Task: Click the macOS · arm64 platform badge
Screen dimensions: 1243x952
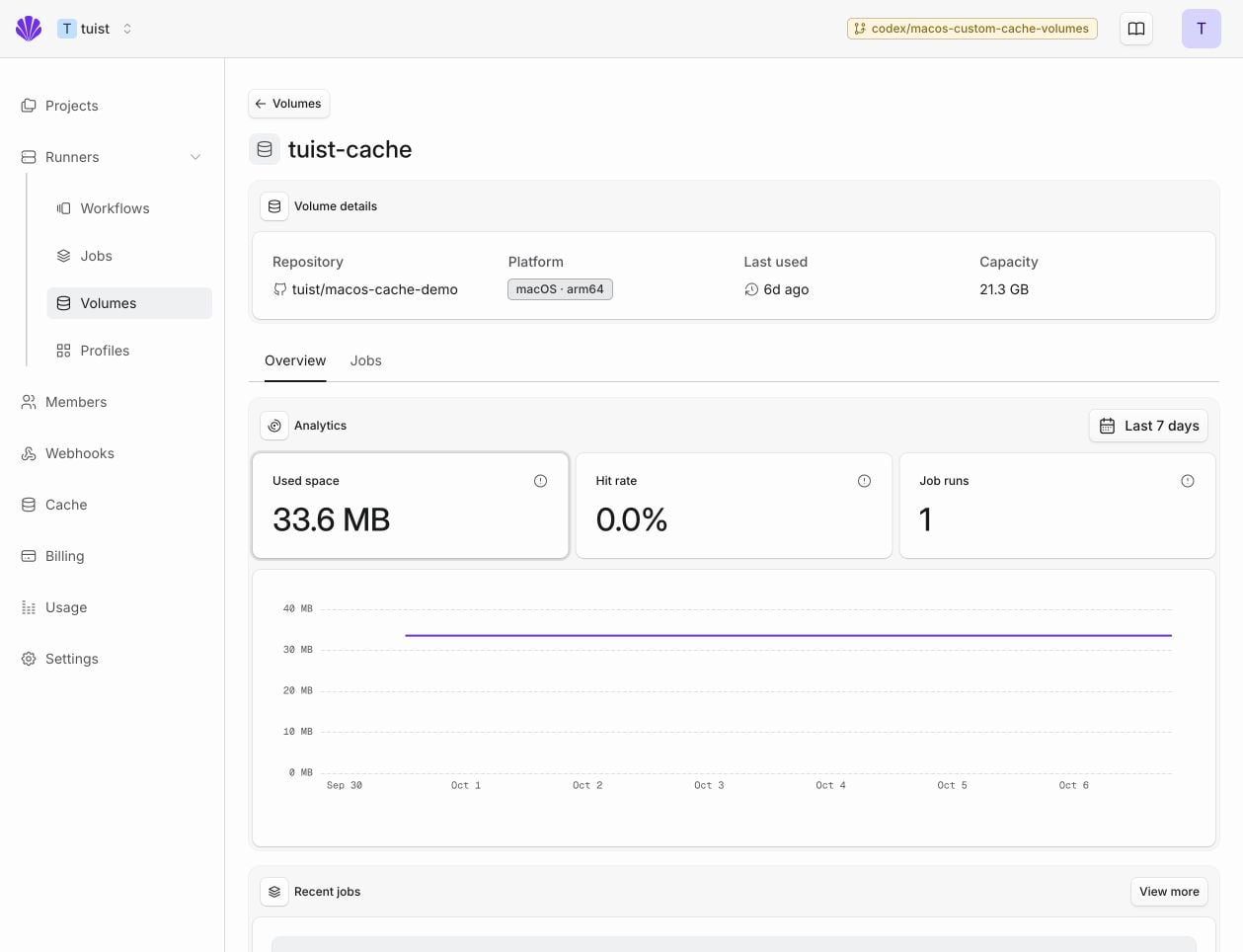Action: pos(560,289)
